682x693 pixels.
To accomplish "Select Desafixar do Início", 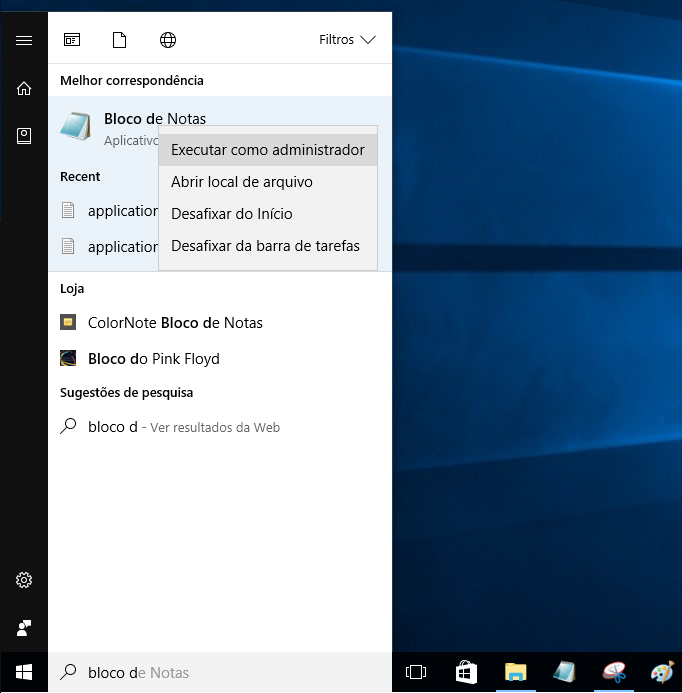I will point(268,214).
